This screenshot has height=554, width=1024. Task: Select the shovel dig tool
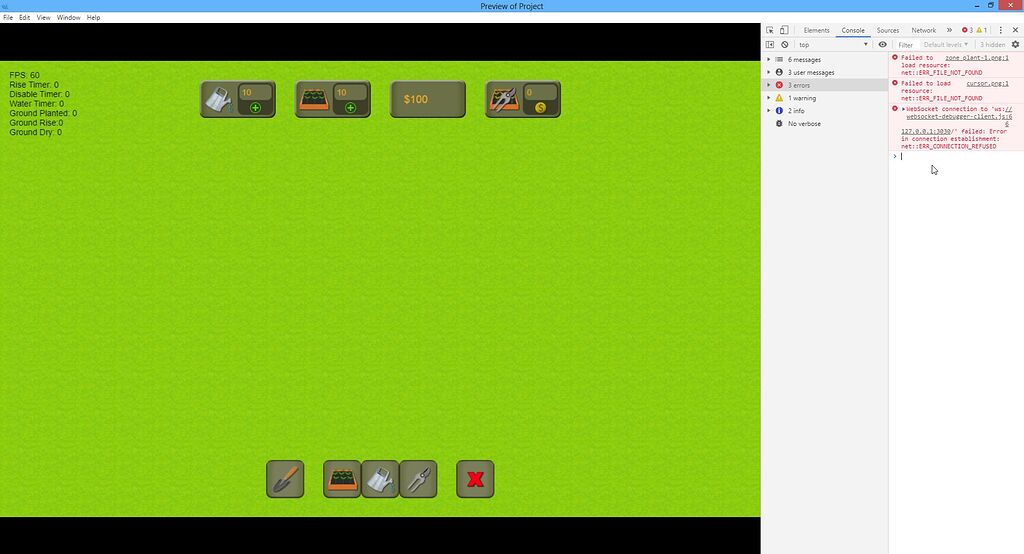click(x=285, y=479)
